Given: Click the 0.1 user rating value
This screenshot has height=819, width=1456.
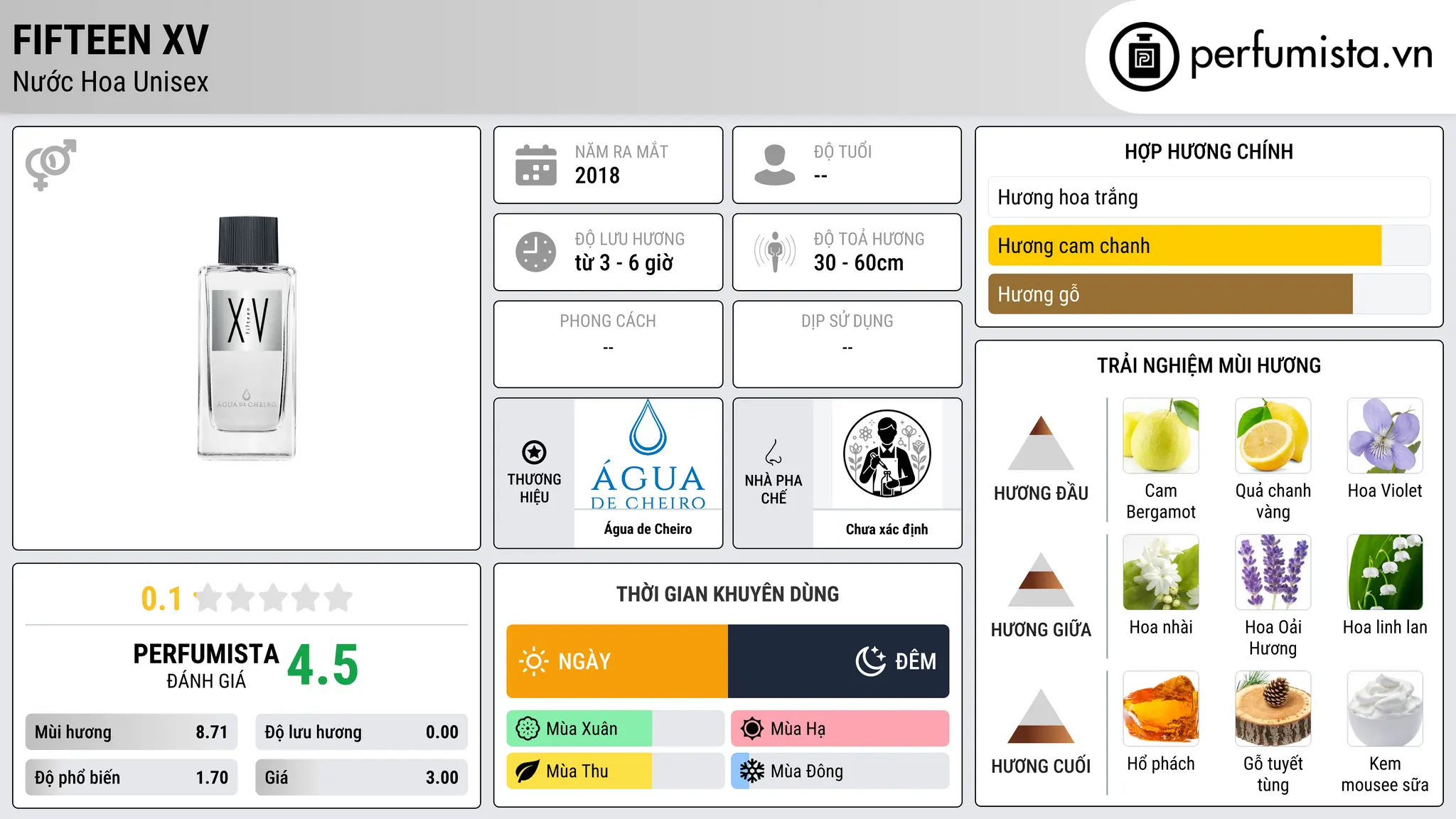Looking at the screenshot, I should point(161,599).
